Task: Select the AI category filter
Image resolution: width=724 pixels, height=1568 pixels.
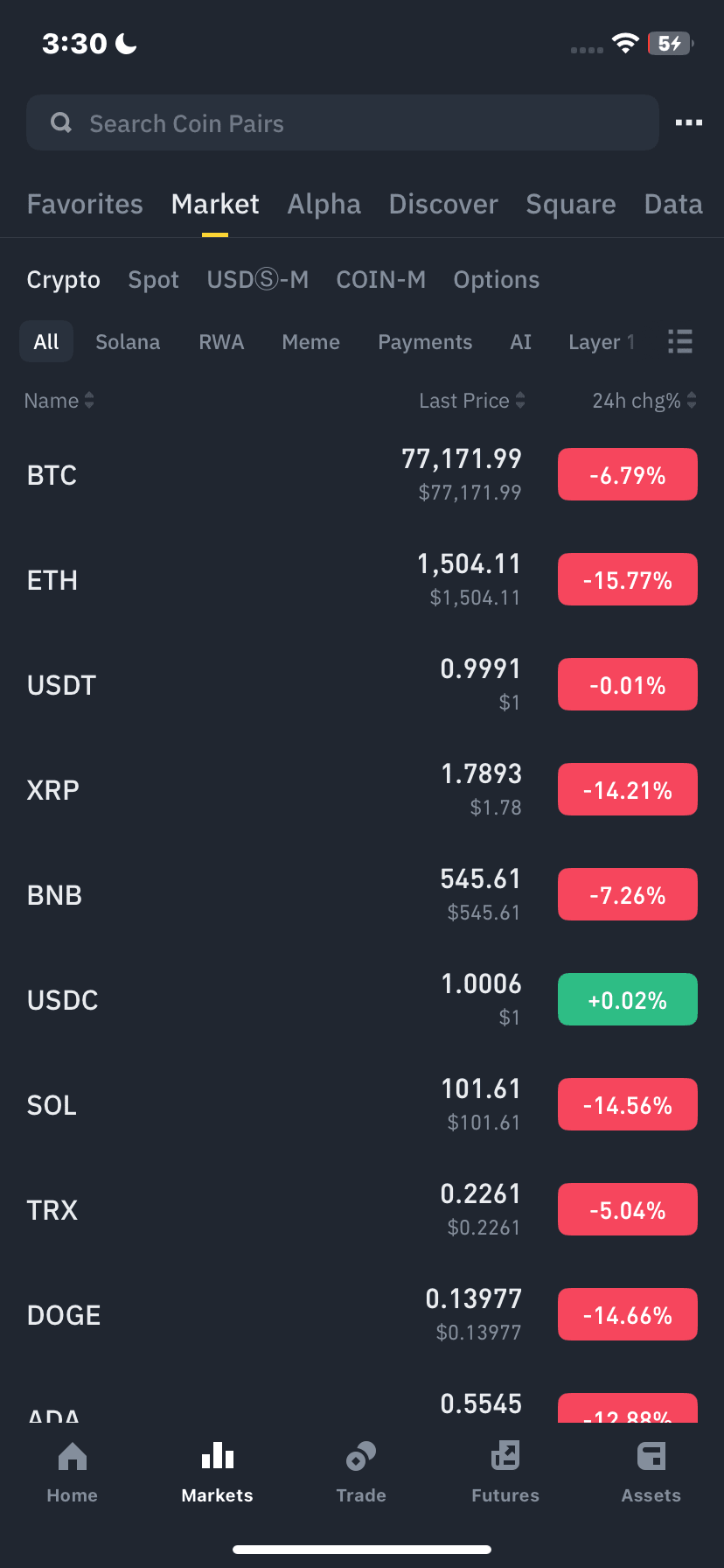Action: [521, 342]
